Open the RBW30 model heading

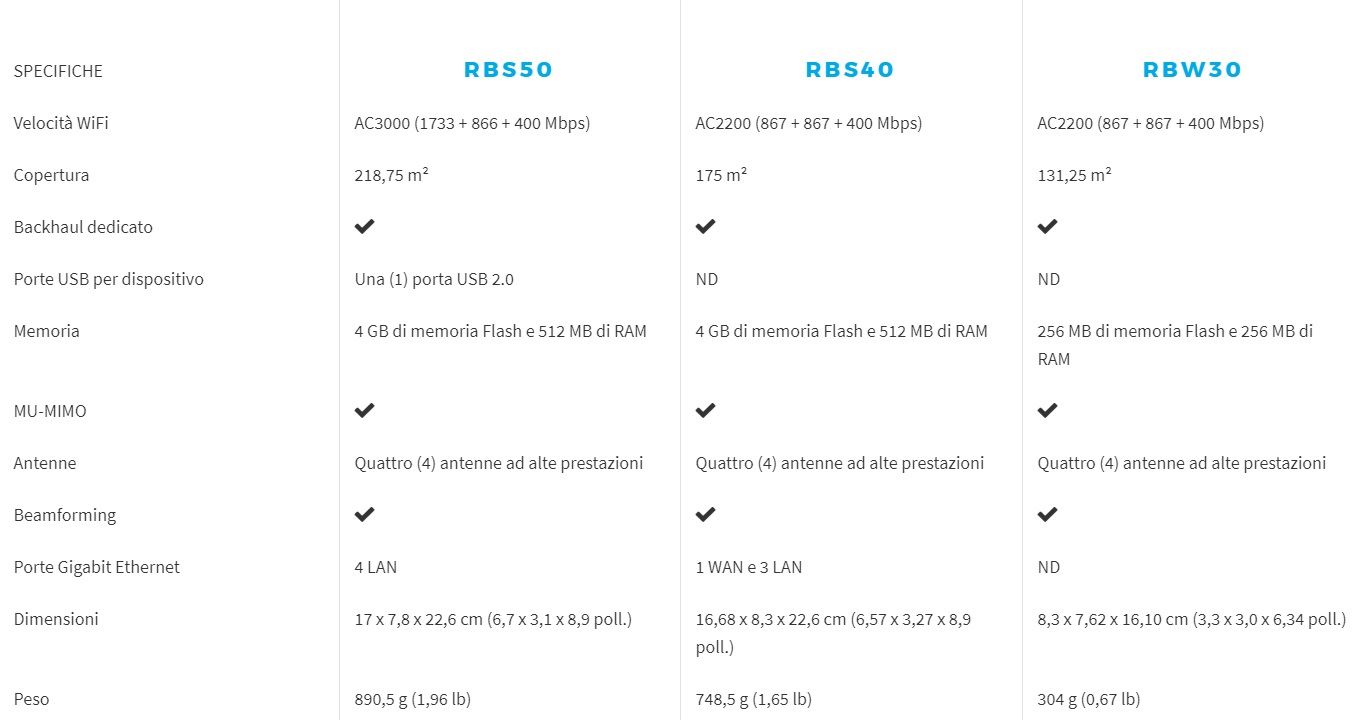coord(1192,70)
